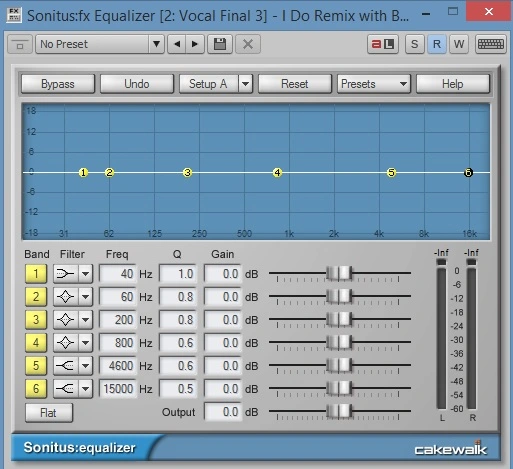Screen dimensions: 513x469
Task: Click band 1 low shelf filter icon
Action: click(x=66, y=274)
